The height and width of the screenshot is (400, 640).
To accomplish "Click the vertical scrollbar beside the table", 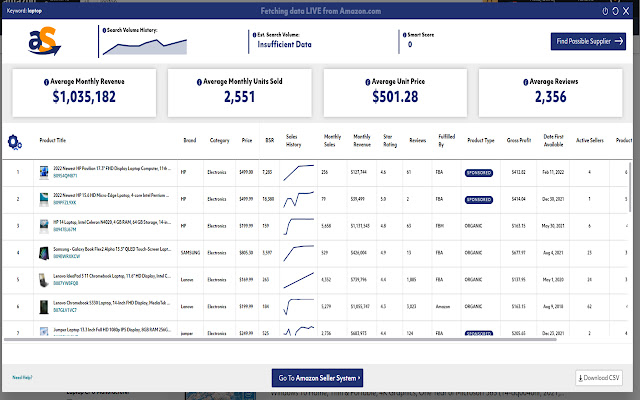I will pos(630,187).
